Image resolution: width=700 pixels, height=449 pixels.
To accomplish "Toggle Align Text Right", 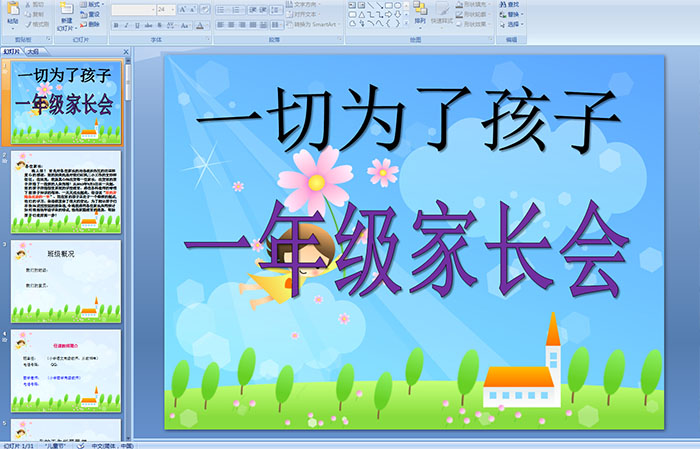I will pos(242,25).
